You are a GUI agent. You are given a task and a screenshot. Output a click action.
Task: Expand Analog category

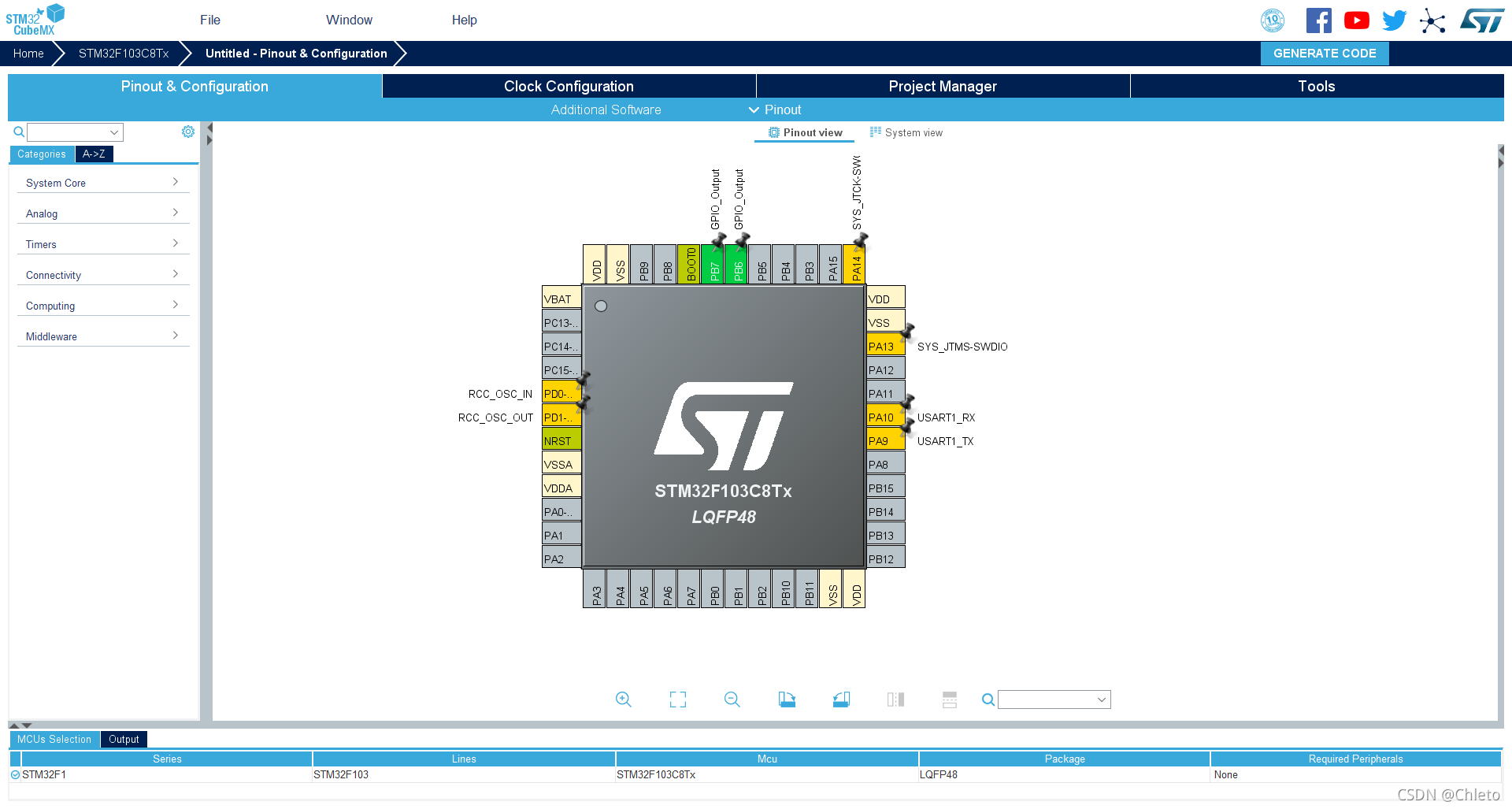[103, 213]
